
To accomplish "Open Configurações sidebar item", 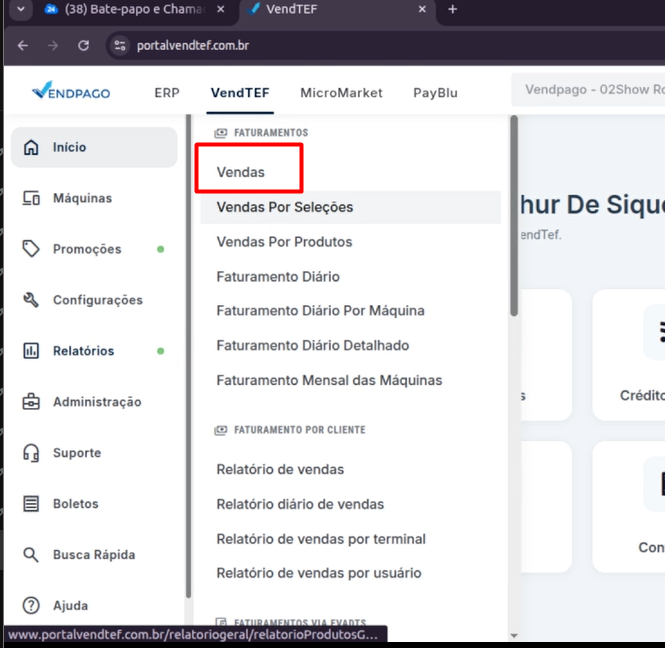I will point(94,300).
